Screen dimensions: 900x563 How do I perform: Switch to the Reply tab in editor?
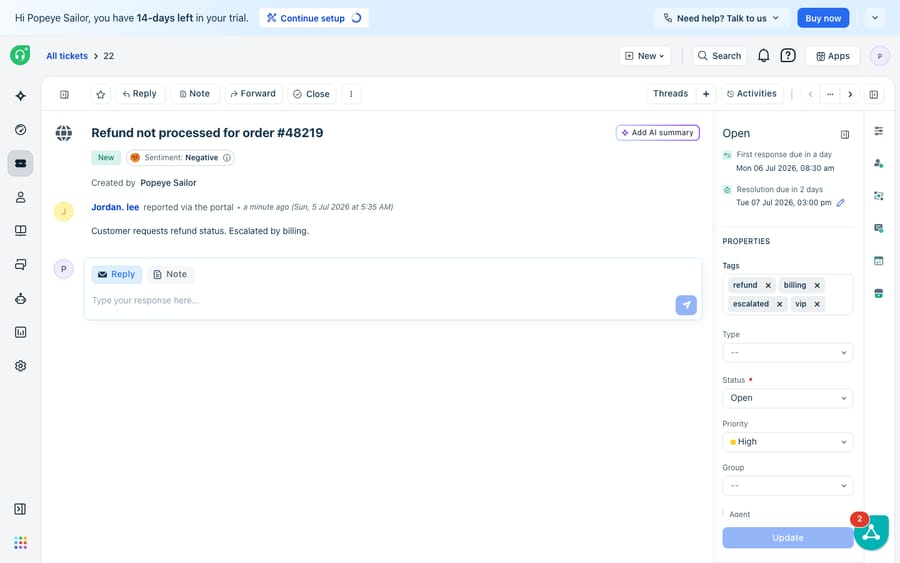(117, 274)
